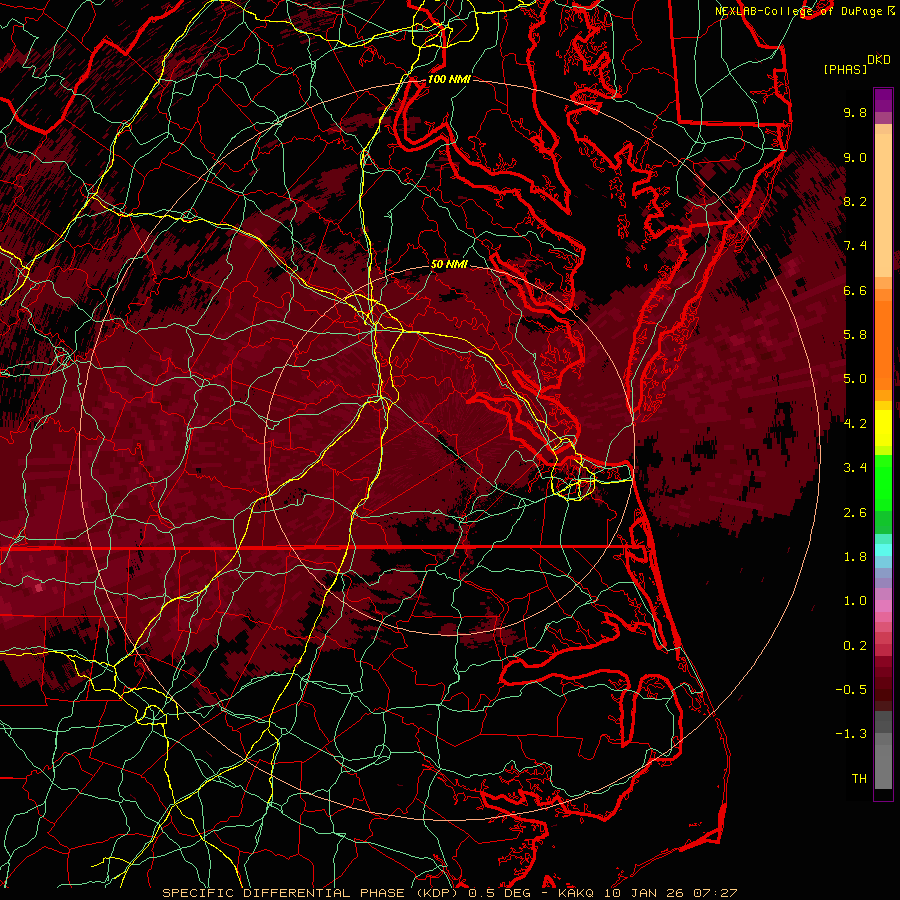
Task: Click the TH threshold legend label
Action: pyautogui.click(x=859, y=779)
